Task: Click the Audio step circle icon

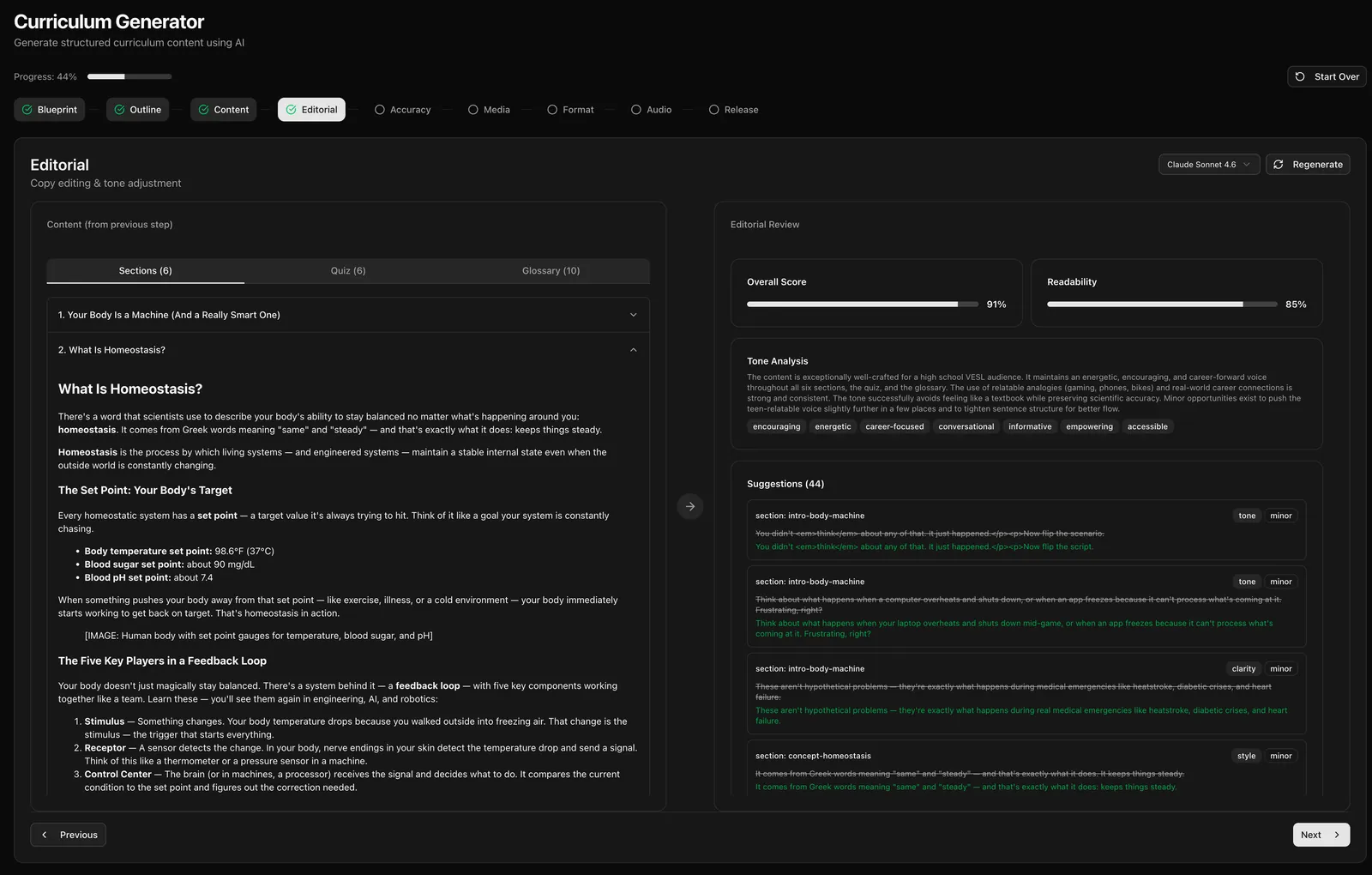Action: coord(636,110)
